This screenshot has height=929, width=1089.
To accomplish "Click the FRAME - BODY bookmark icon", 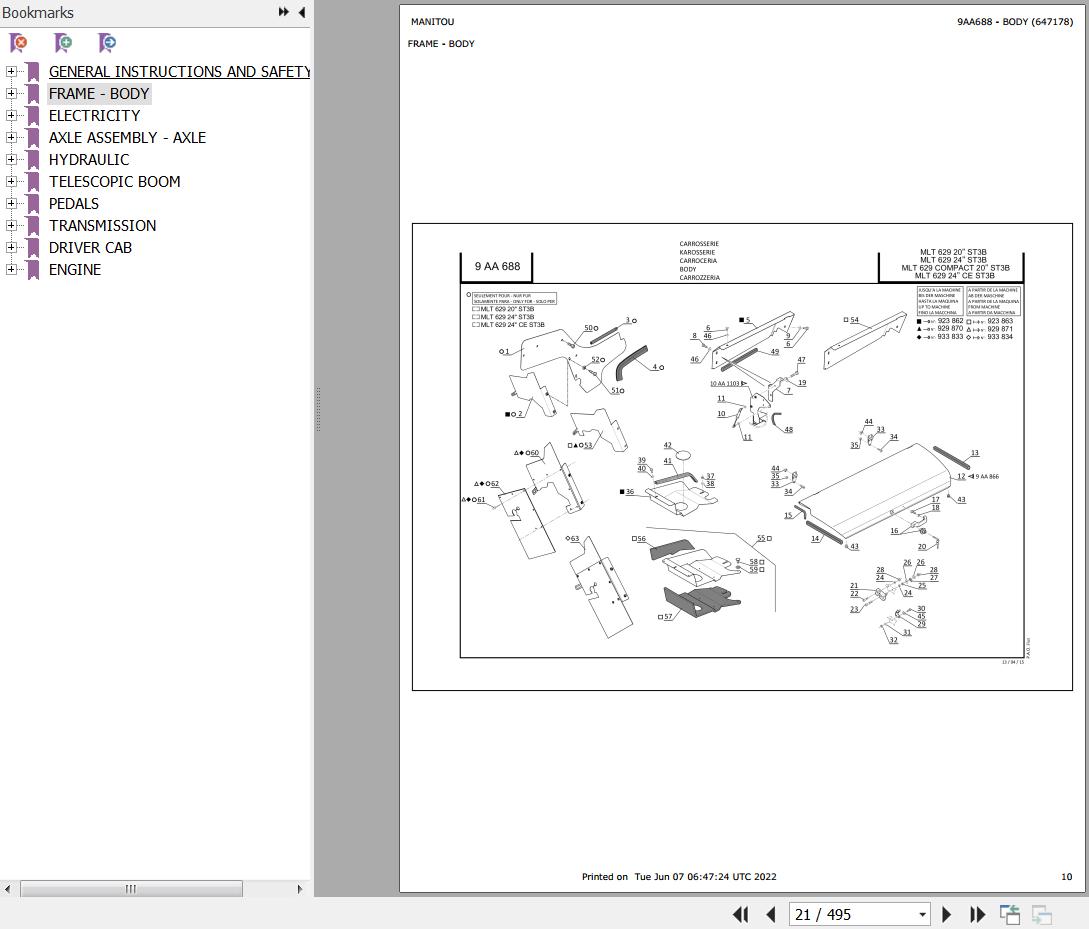I will (x=33, y=94).
